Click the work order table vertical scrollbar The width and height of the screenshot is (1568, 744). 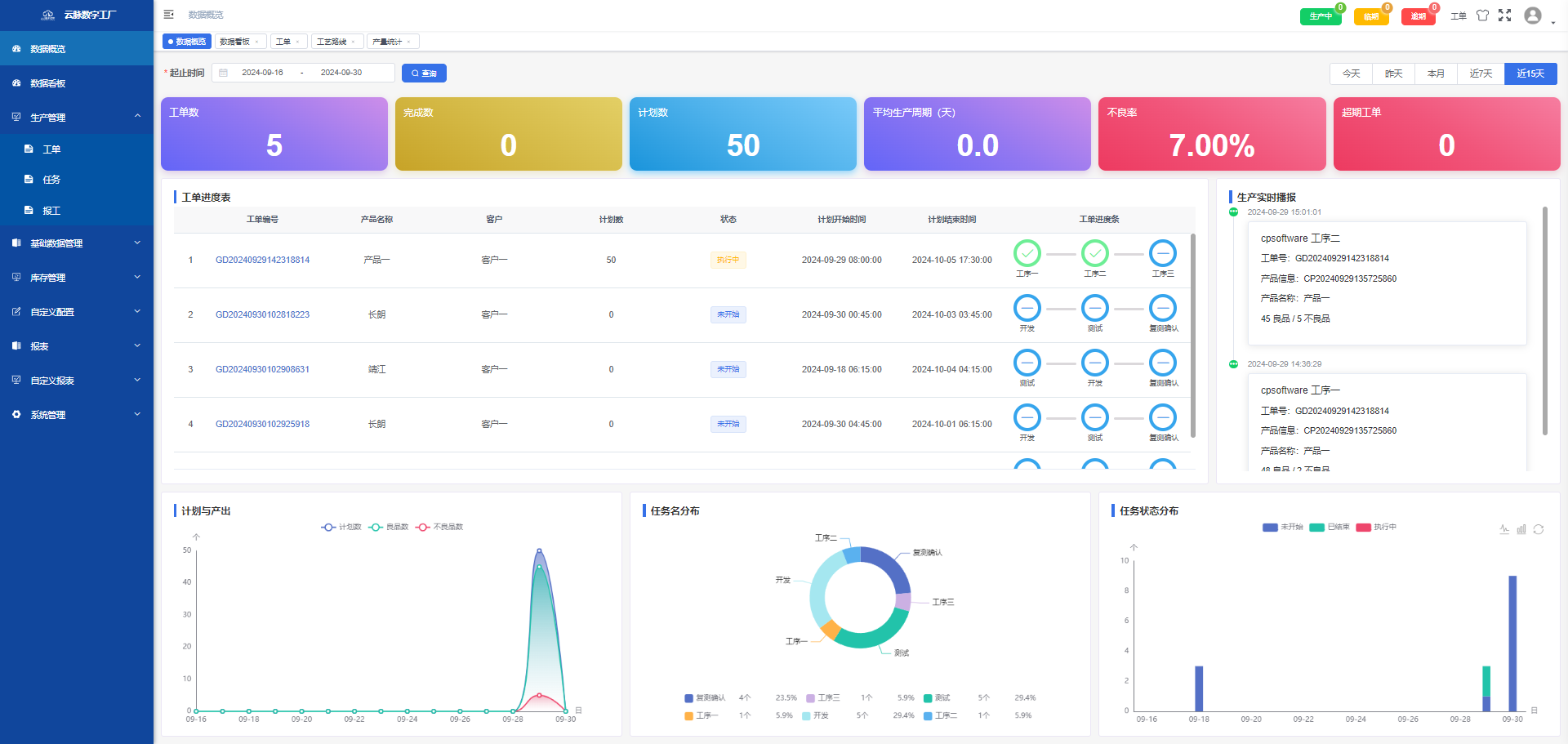(x=1193, y=336)
